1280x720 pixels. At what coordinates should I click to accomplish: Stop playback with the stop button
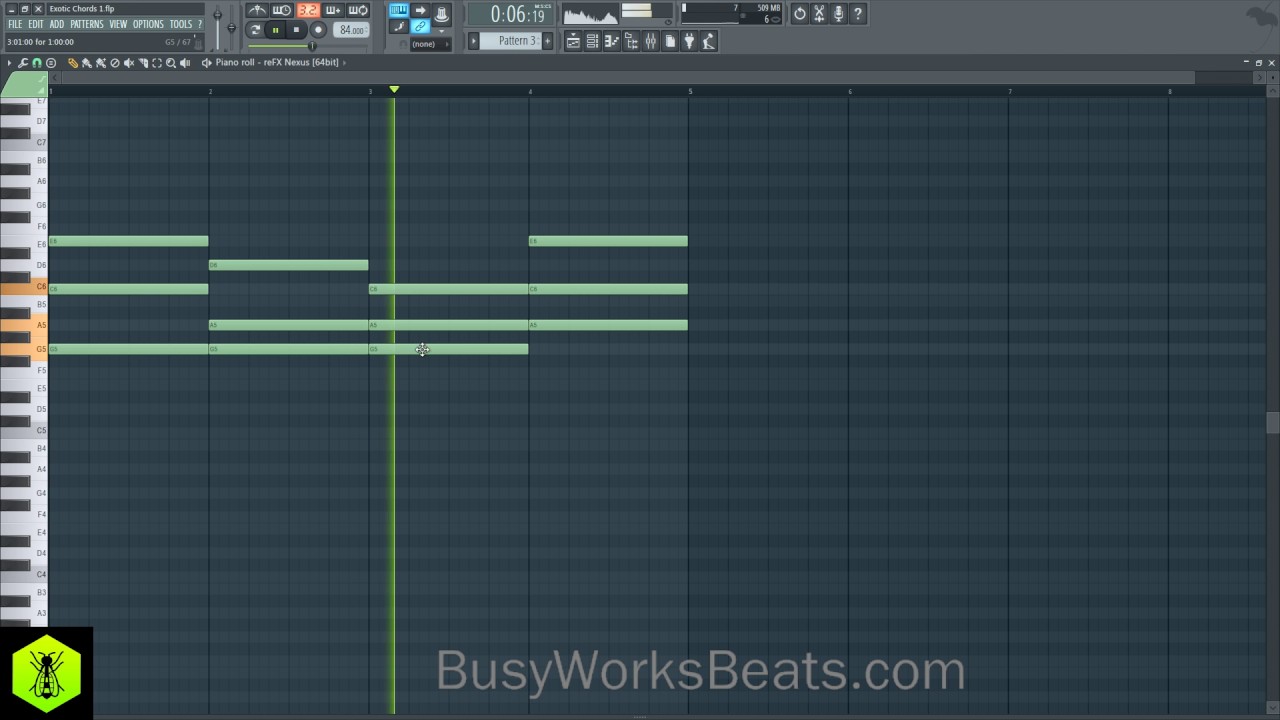point(296,30)
